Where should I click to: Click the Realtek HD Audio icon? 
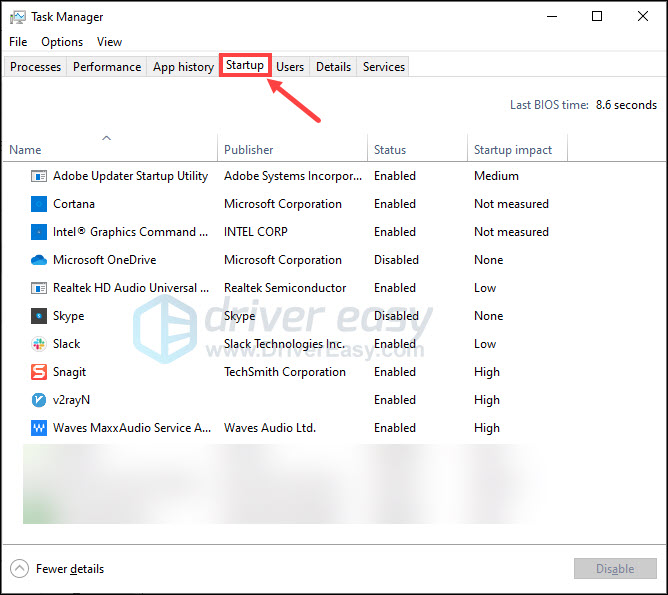pyautogui.click(x=39, y=288)
